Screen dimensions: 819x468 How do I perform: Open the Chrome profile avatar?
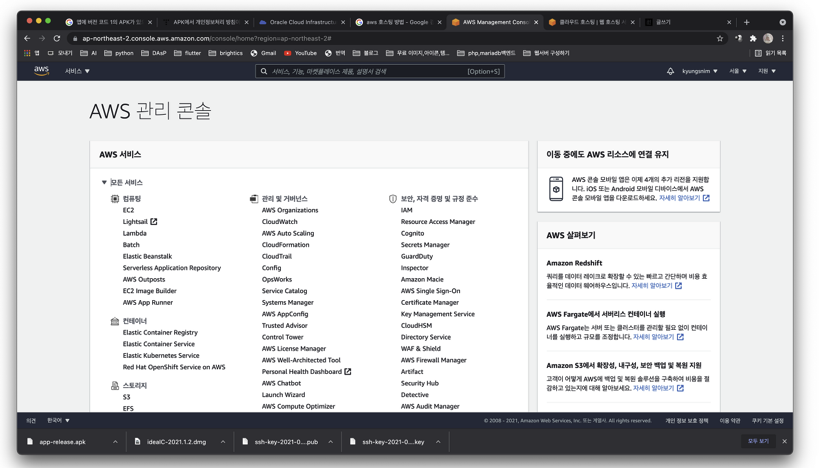tap(768, 38)
